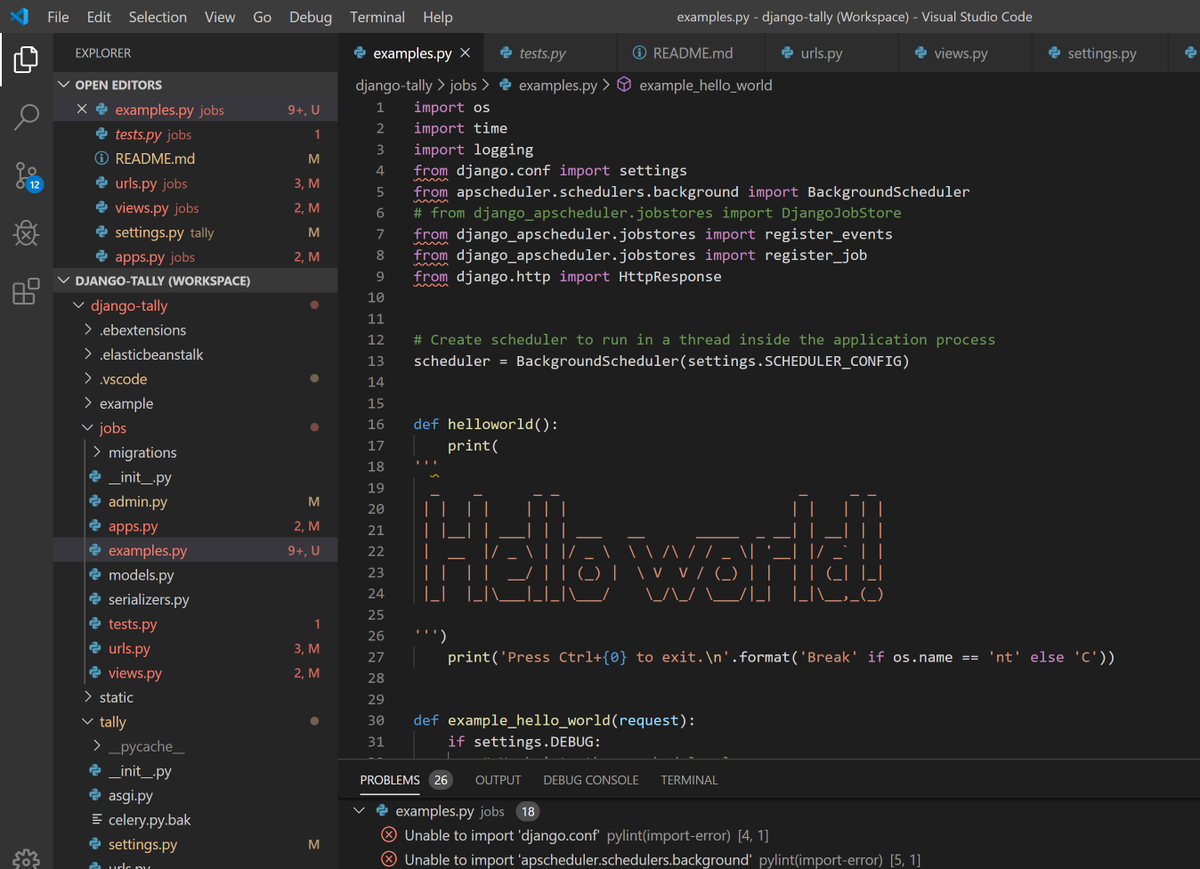
Task: Collapse the Open Editors section
Action: tap(65, 85)
